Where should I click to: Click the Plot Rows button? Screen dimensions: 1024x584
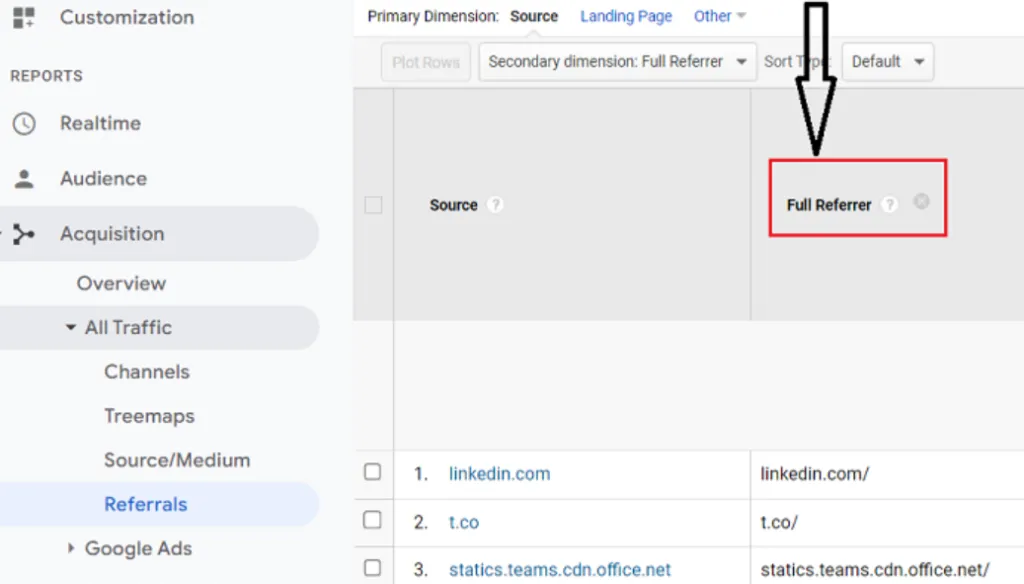pyautogui.click(x=425, y=62)
